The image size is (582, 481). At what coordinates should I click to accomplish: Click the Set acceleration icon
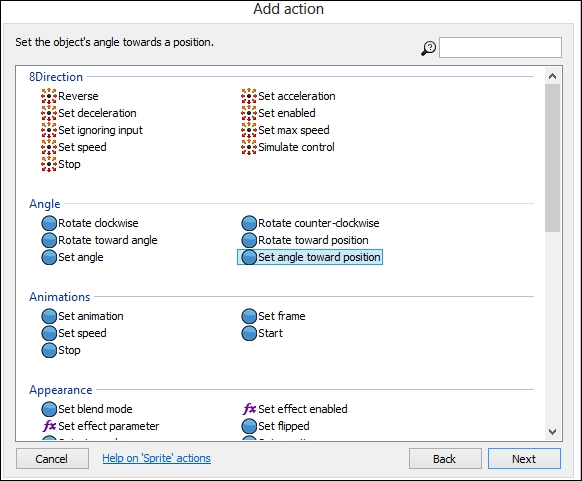pyautogui.click(x=249, y=96)
